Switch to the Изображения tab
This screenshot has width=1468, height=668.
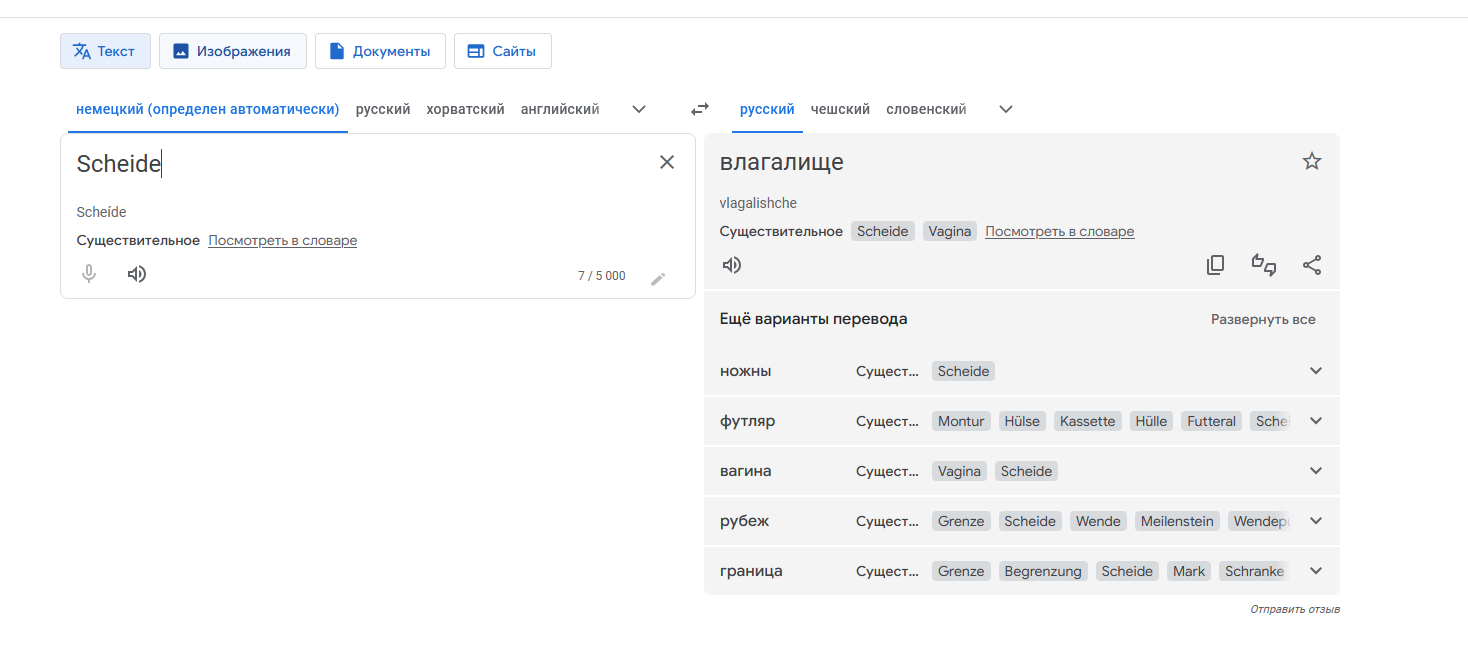click(x=232, y=51)
